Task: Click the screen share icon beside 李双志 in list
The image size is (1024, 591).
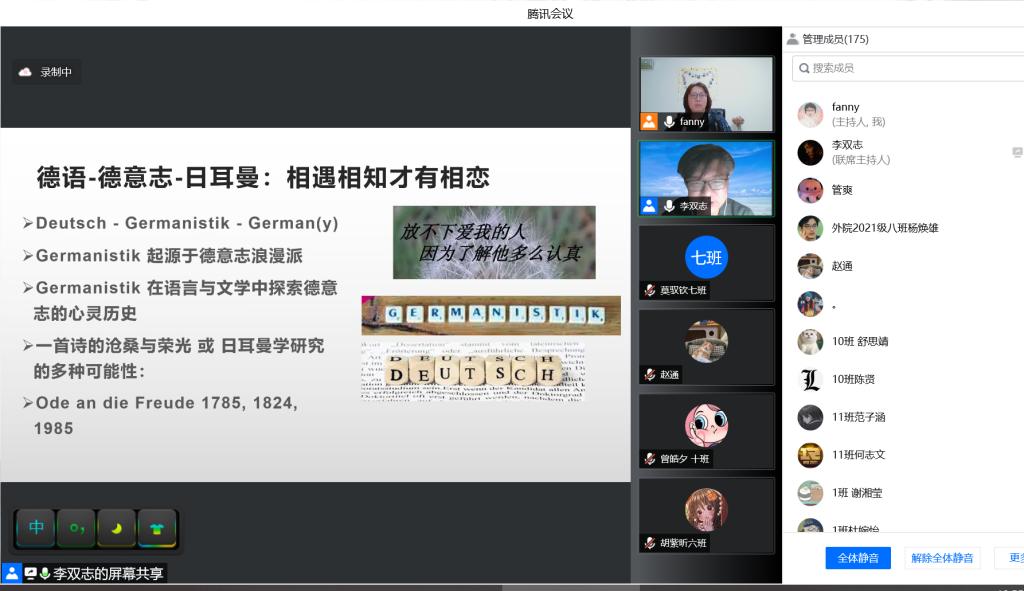Action: point(1017,152)
